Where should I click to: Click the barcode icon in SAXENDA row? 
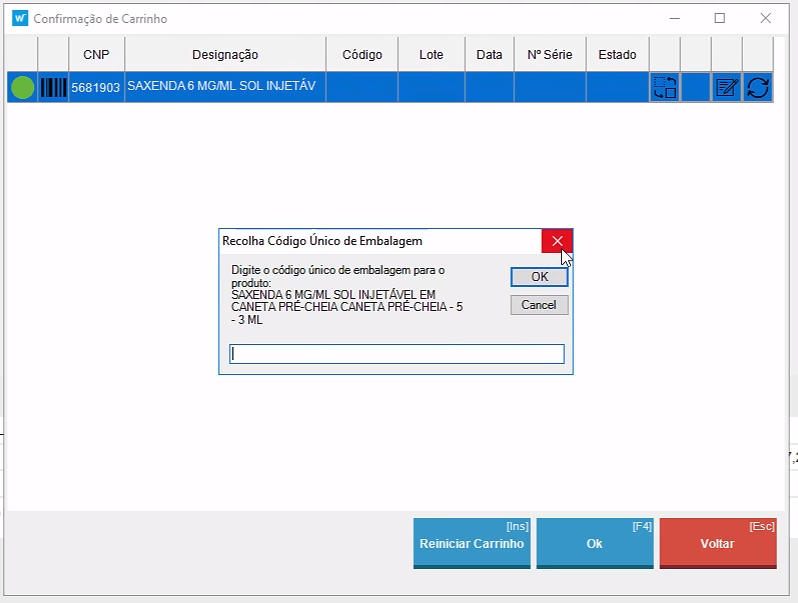(53, 87)
